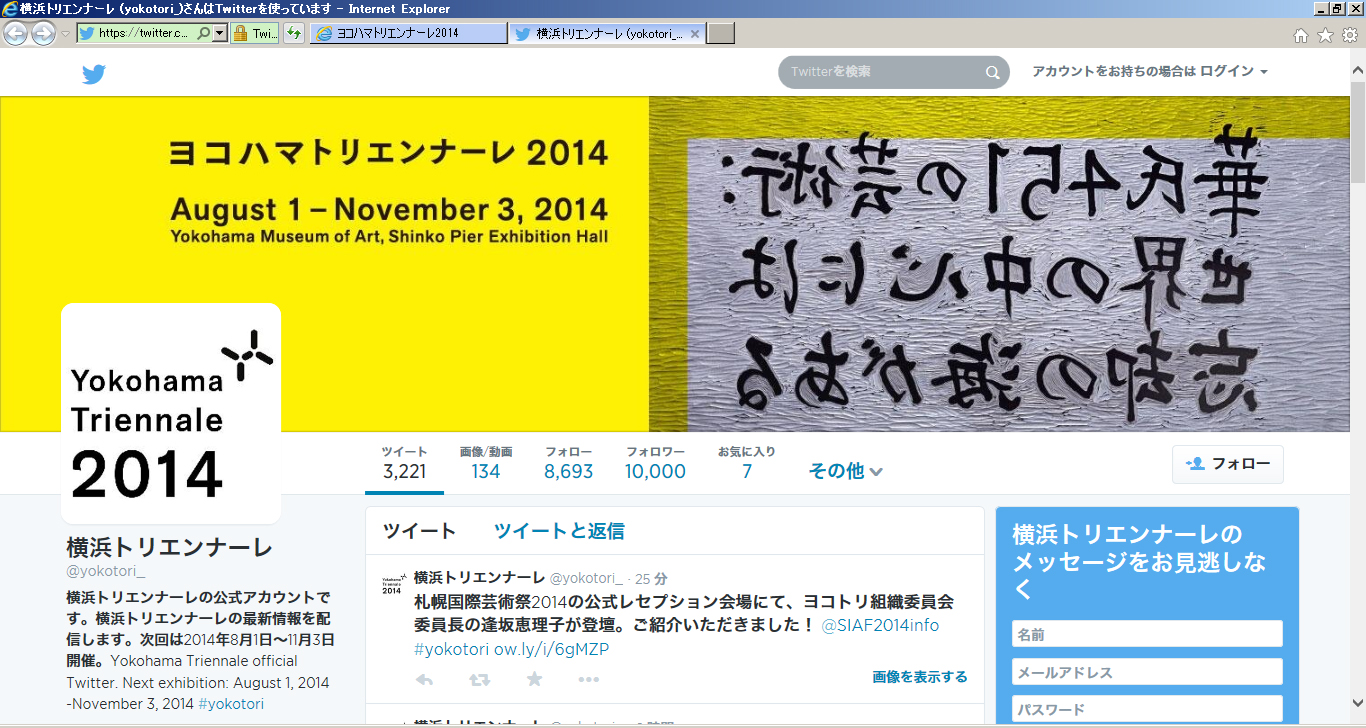Click the #yokotori hashtag in the bio
The height and width of the screenshot is (728, 1366).
pos(231,704)
